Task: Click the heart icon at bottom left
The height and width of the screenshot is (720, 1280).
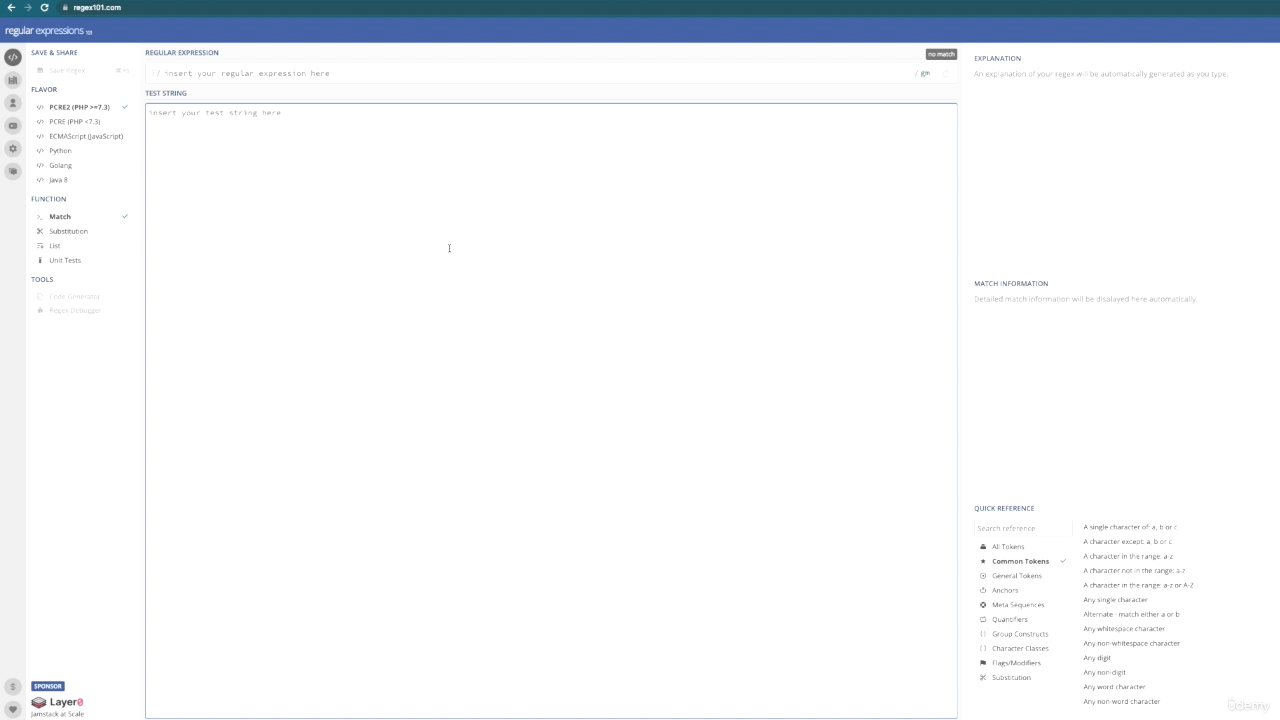Action: click(13, 709)
